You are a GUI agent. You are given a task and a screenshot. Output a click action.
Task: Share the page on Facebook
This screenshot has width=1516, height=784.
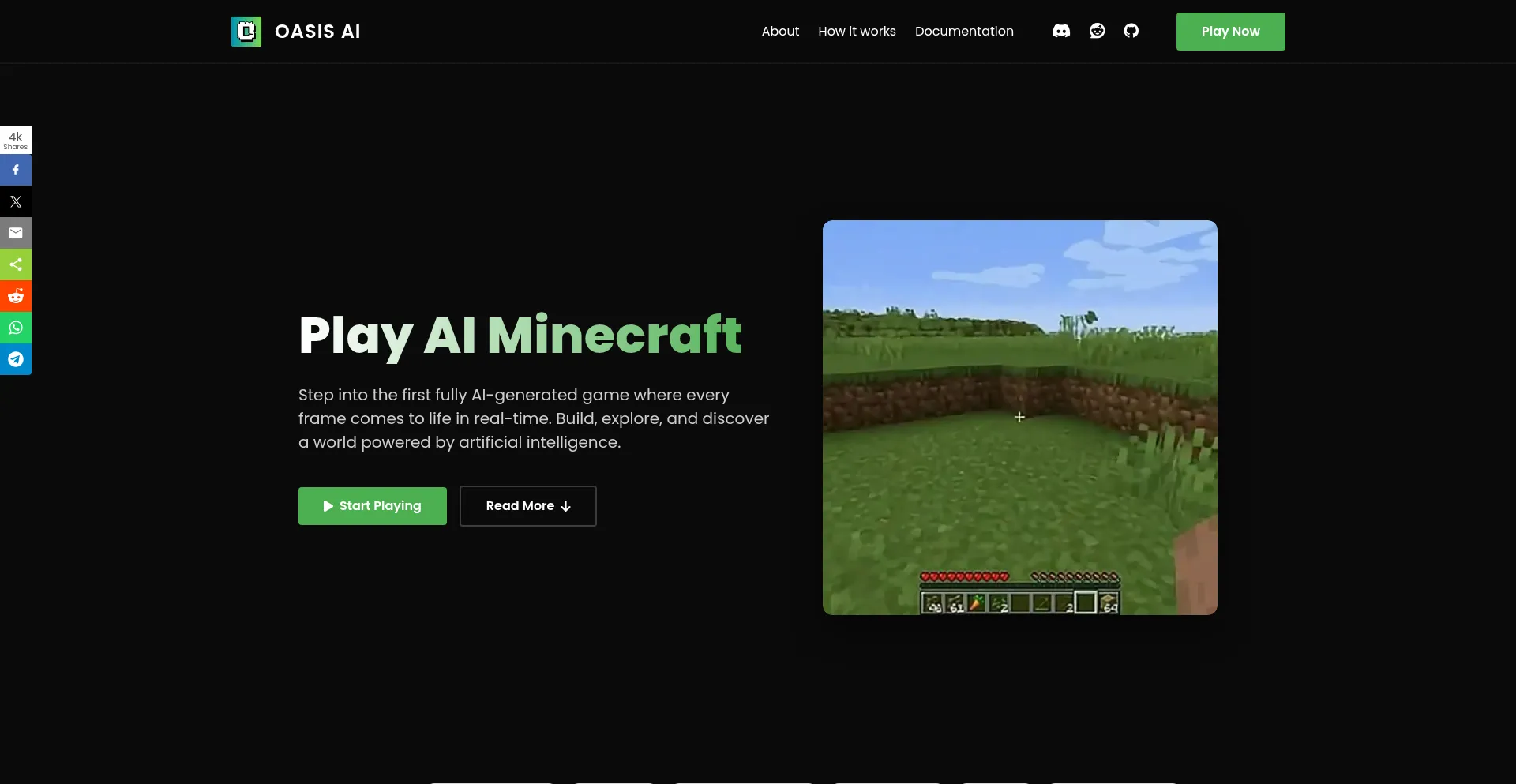click(16, 170)
